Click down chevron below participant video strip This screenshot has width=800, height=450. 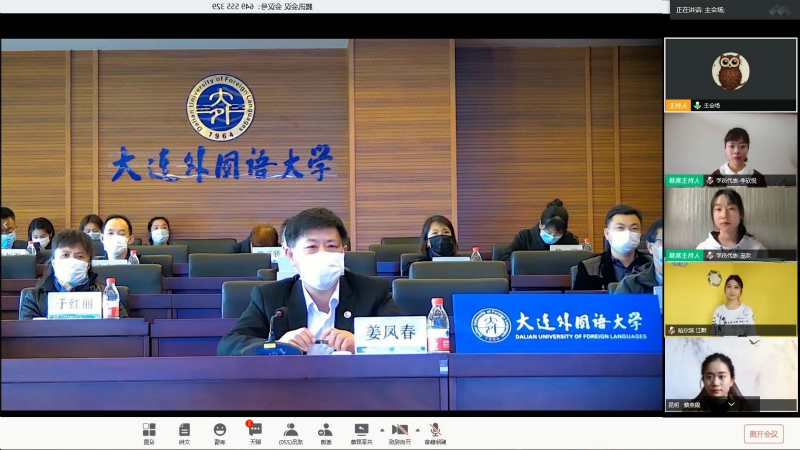pos(731,404)
